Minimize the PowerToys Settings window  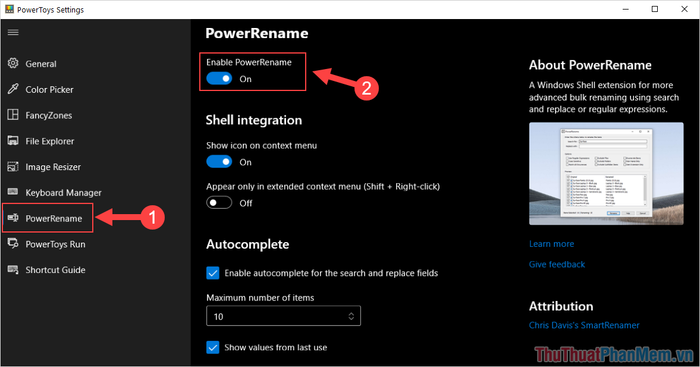click(x=625, y=9)
